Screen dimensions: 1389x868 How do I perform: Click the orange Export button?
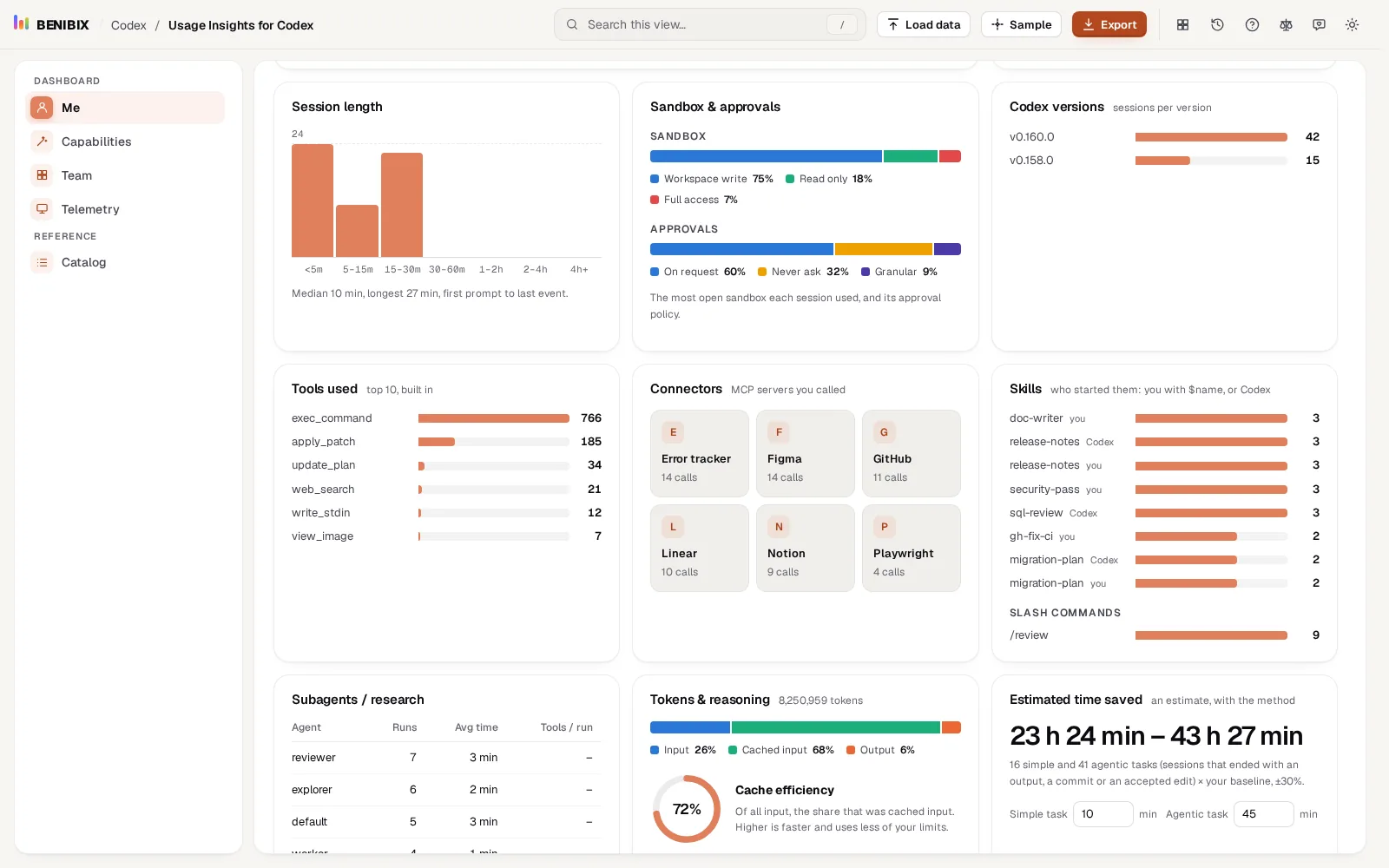click(1109, 24)
